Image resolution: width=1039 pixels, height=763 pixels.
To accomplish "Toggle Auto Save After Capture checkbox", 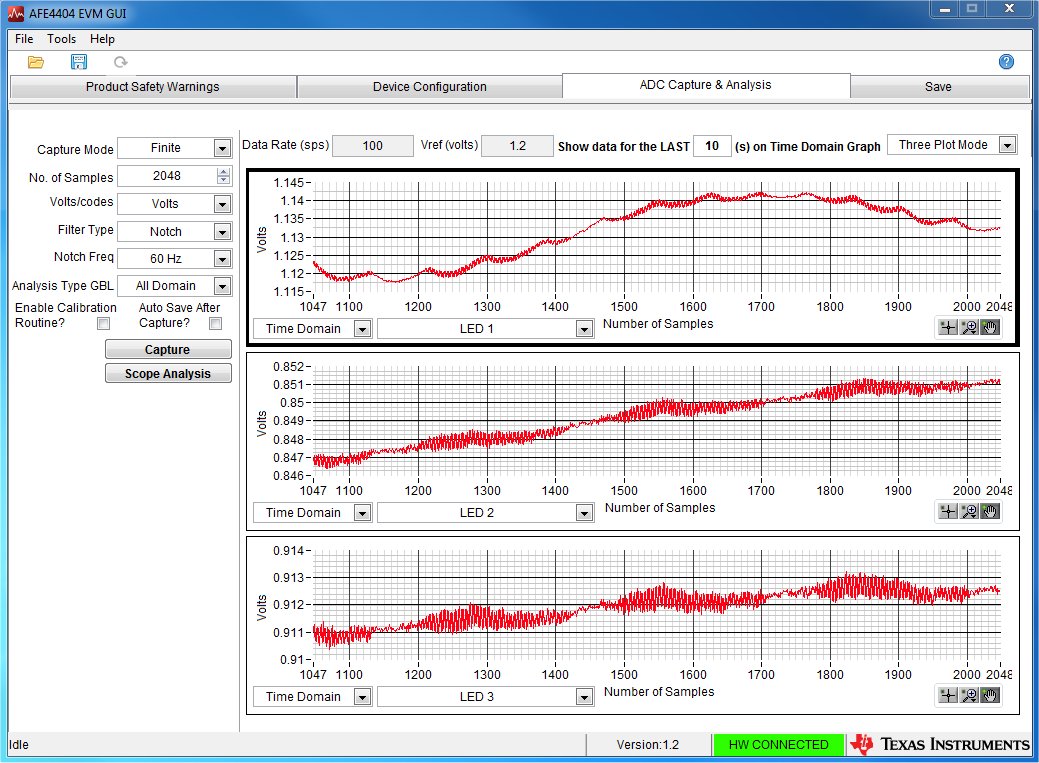I will [x=215, y=323].
